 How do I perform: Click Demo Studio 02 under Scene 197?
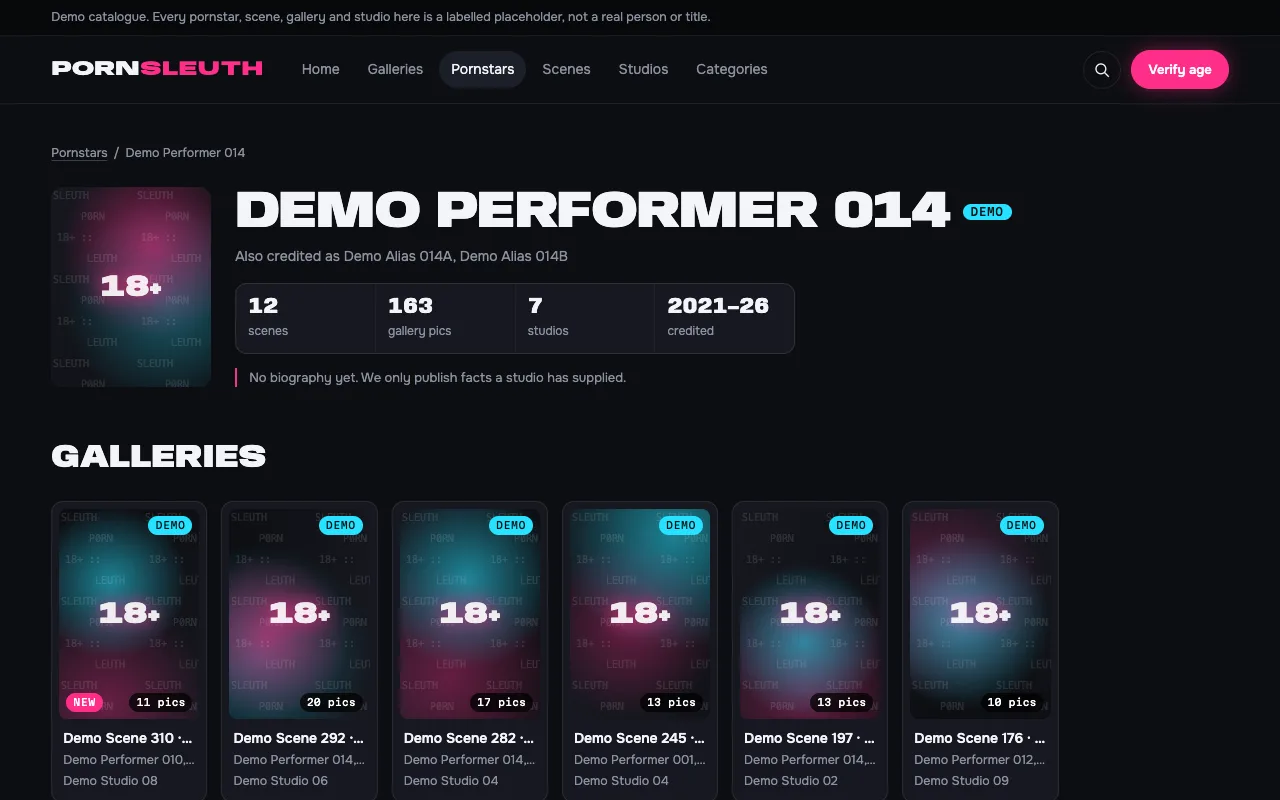coord(791,781)
